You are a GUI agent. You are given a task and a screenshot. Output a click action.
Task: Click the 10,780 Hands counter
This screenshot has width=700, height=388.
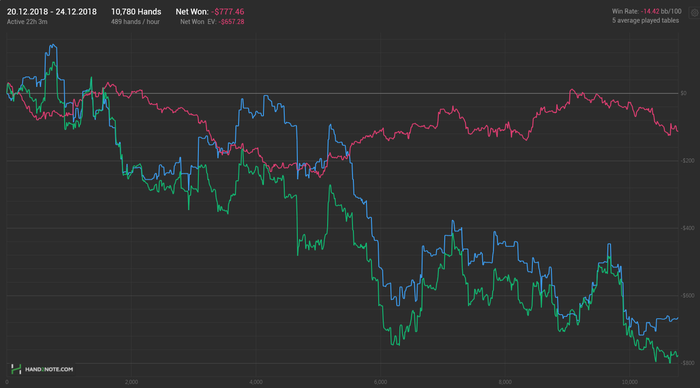click(x=136, y=12)
